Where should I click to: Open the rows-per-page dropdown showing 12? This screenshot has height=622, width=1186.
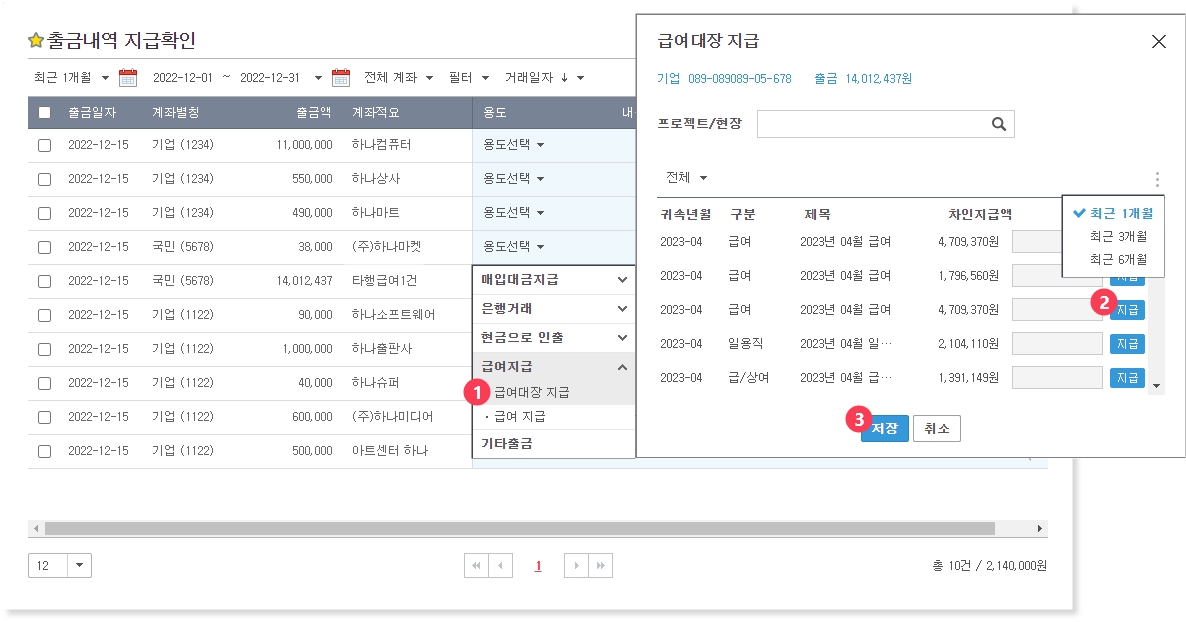point(80,566)
